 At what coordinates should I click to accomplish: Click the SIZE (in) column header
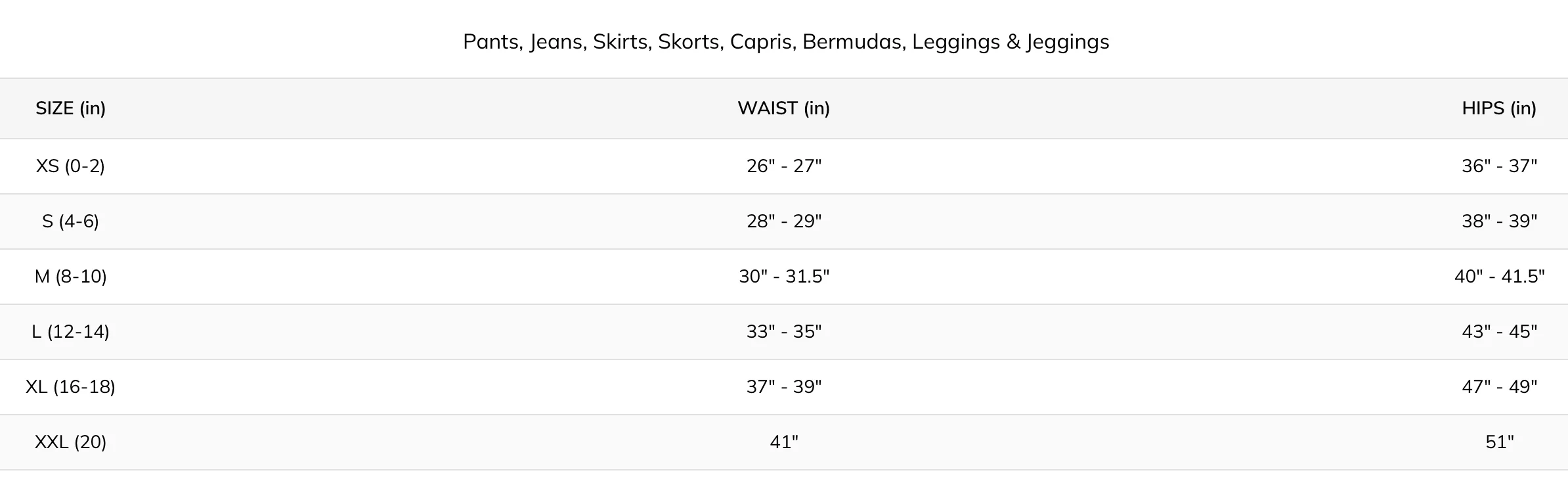coord(70,108)
